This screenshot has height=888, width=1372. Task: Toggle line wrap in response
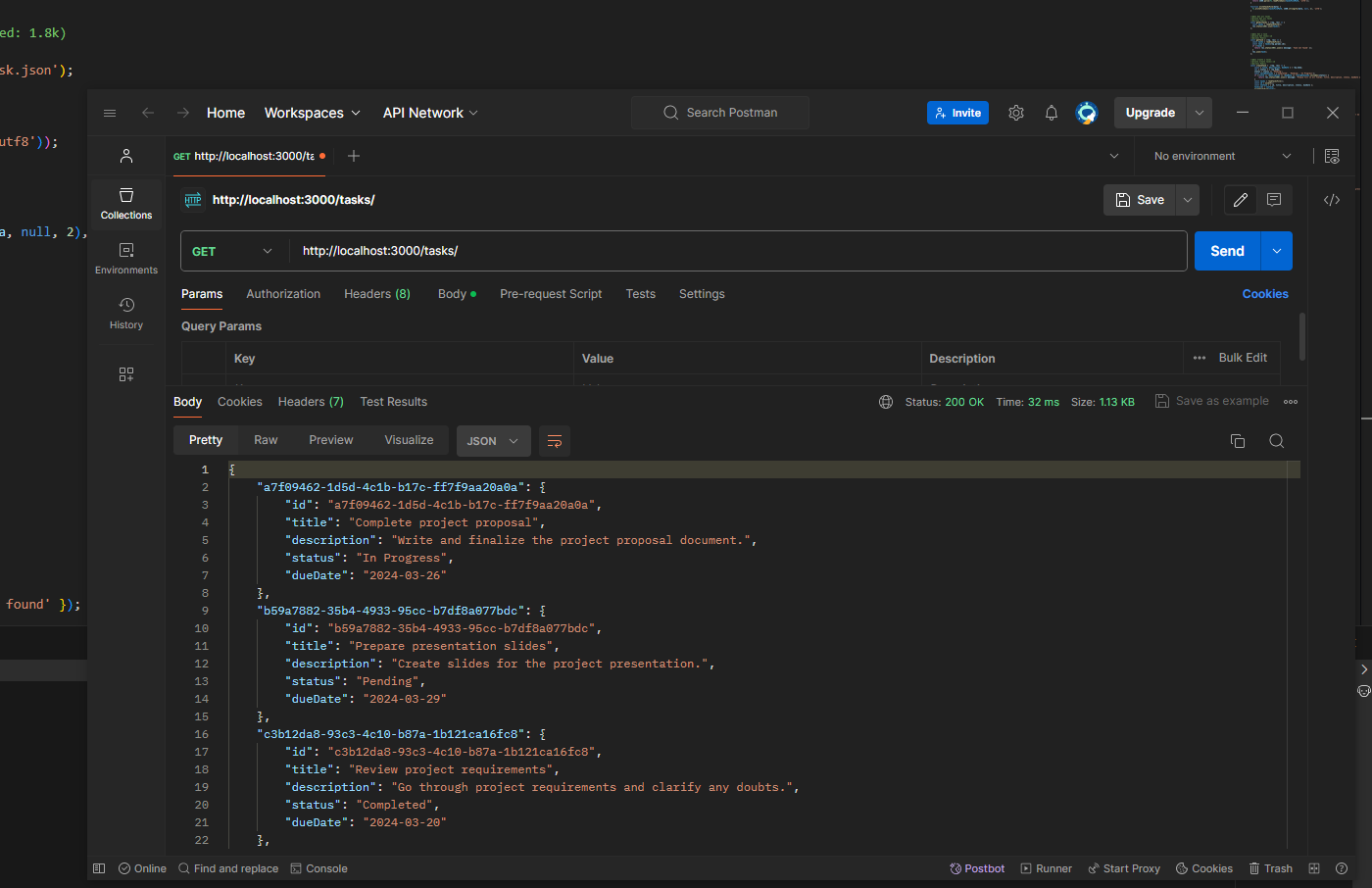point(555,441)
